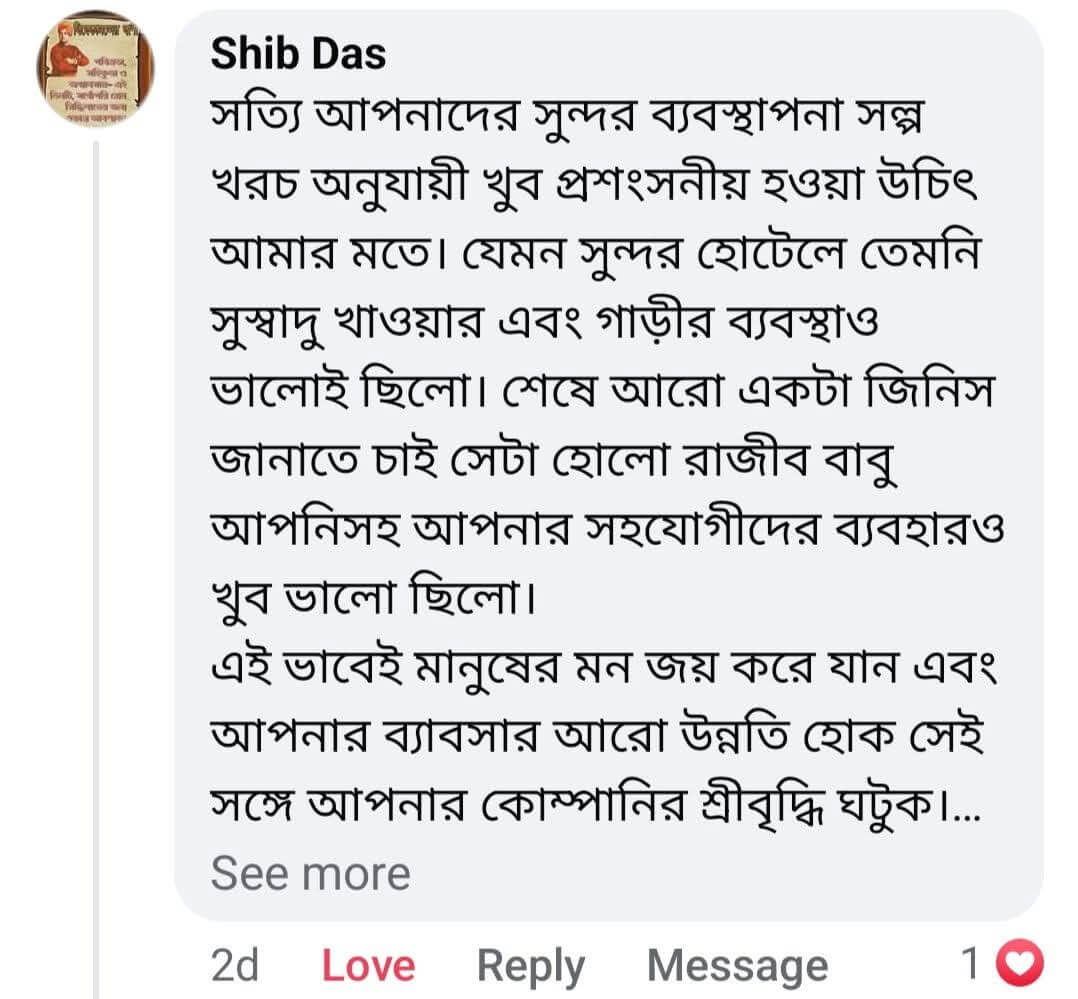This screenshot has height=999, width=1078.
Task: Open the Shib Das name link
Action: tap(298, 53)
